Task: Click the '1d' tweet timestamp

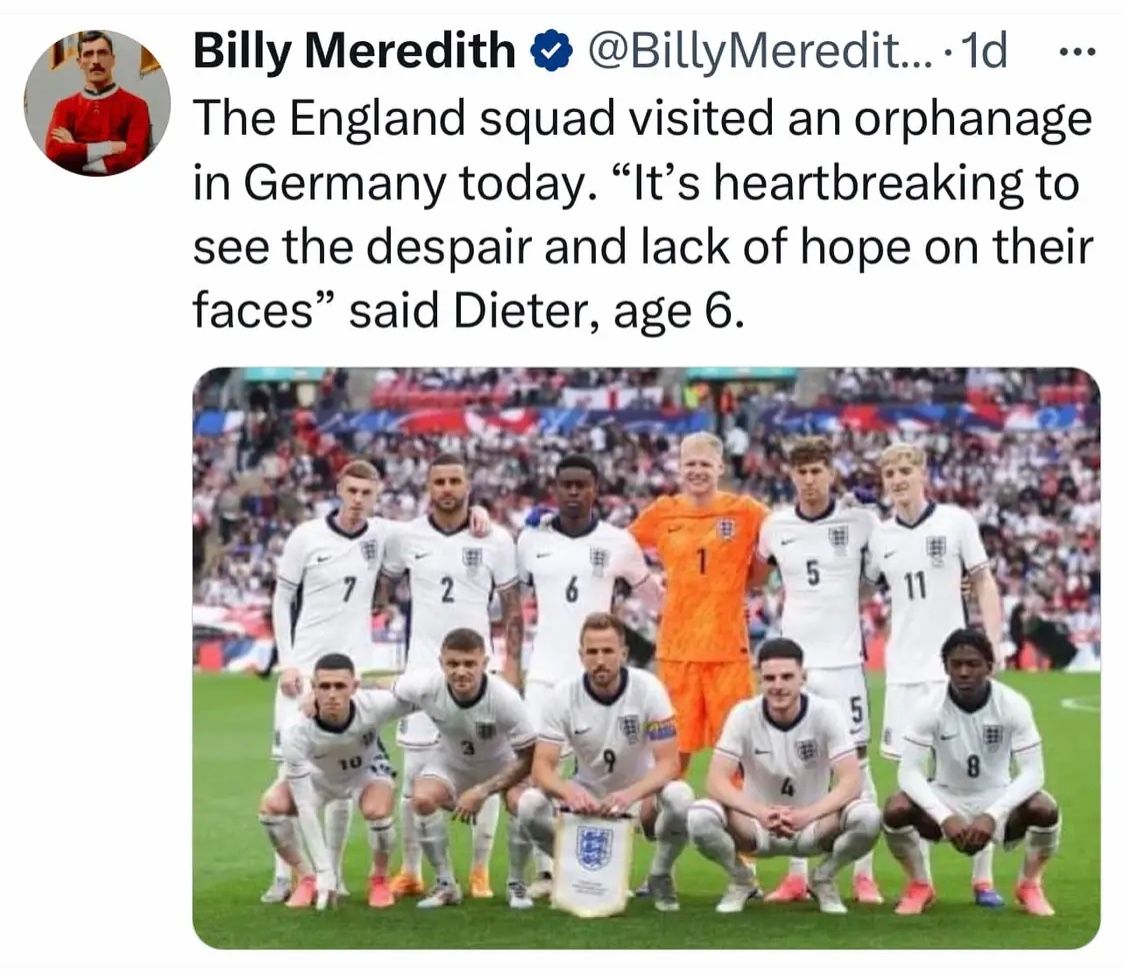Action: [x=981, y=51]
